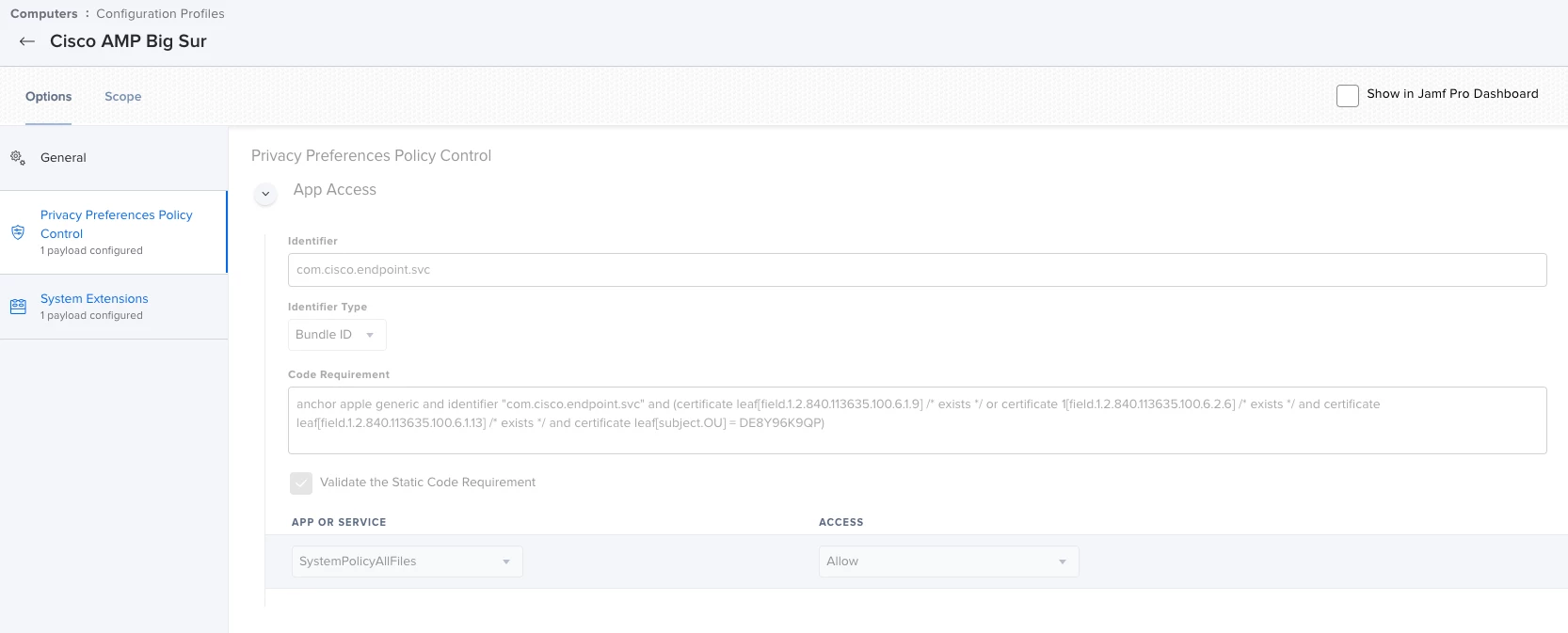Open the Identifier Type Bundle ID dropdown

point(337,335)
